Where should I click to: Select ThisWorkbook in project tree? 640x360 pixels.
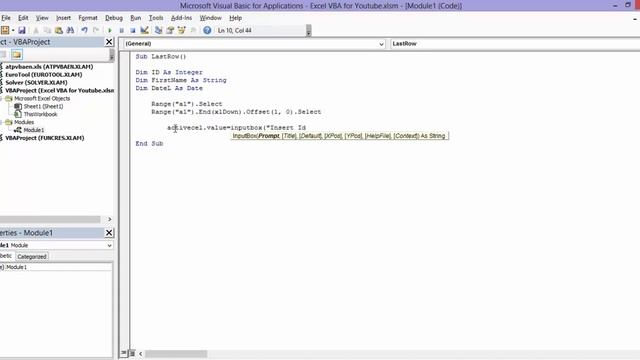(x=40, y=114)
